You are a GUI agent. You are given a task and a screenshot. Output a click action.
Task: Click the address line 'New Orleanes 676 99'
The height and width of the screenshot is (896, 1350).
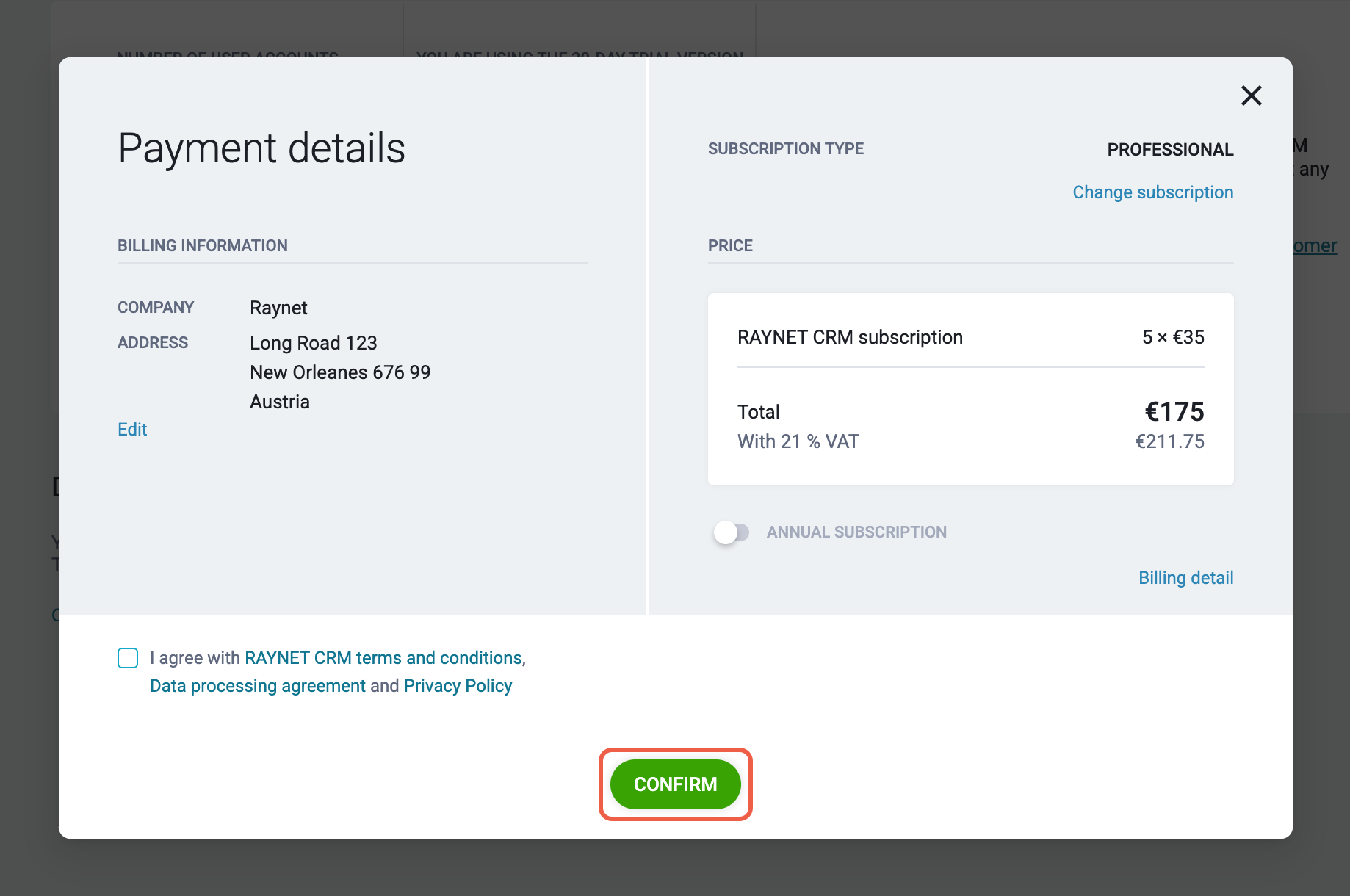pos(340,372)
